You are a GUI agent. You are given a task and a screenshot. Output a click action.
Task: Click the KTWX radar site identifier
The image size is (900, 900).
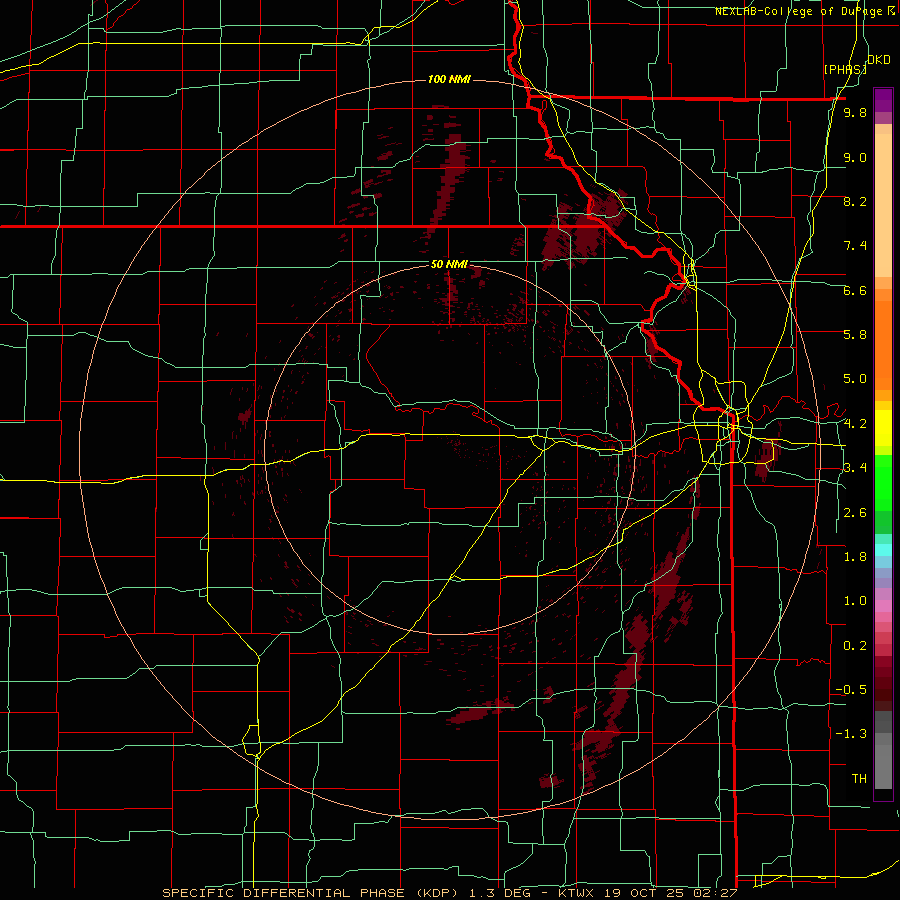coord(576,893)
